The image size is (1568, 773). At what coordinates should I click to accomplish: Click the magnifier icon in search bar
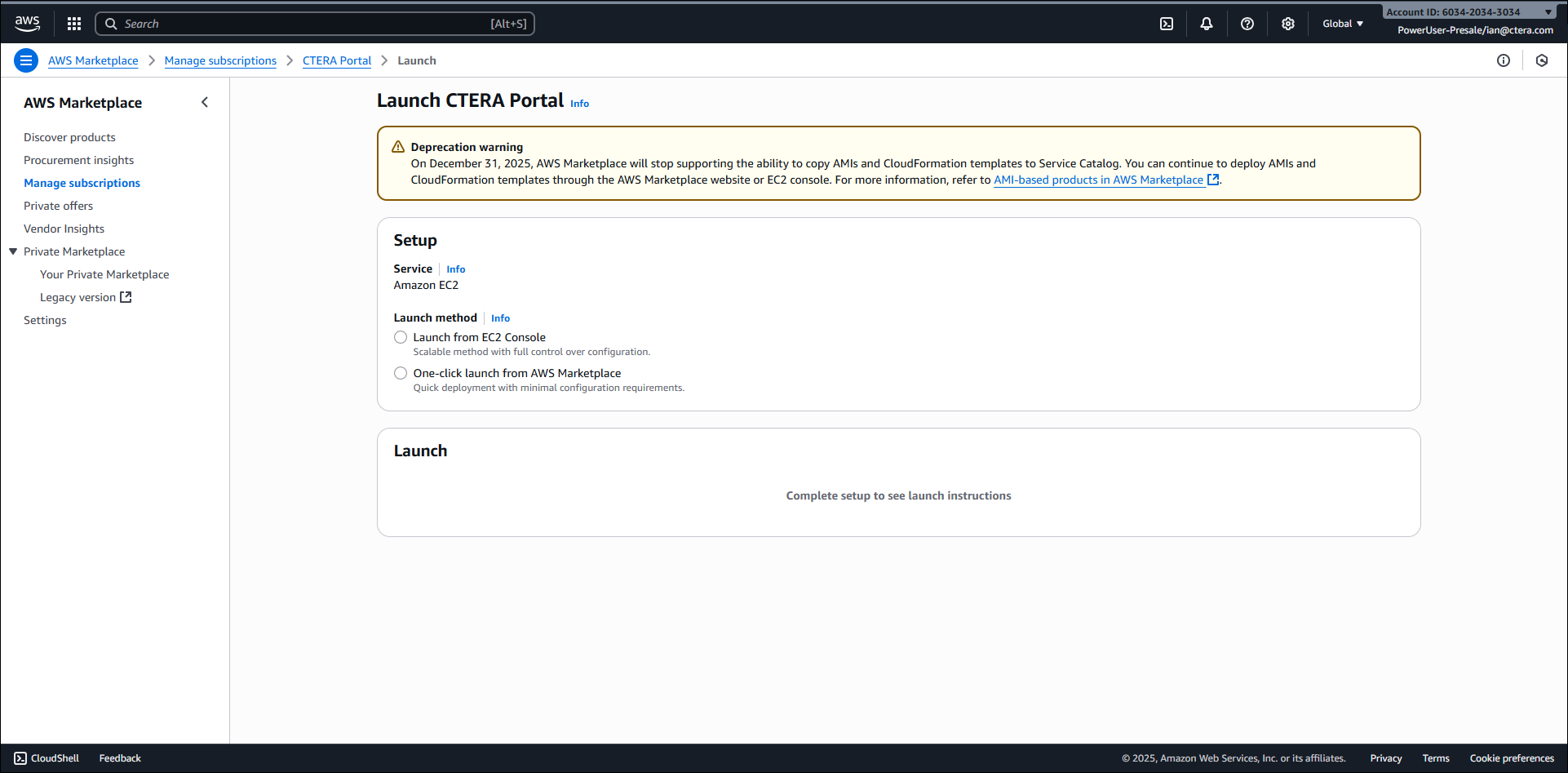[x=111, y=24]
